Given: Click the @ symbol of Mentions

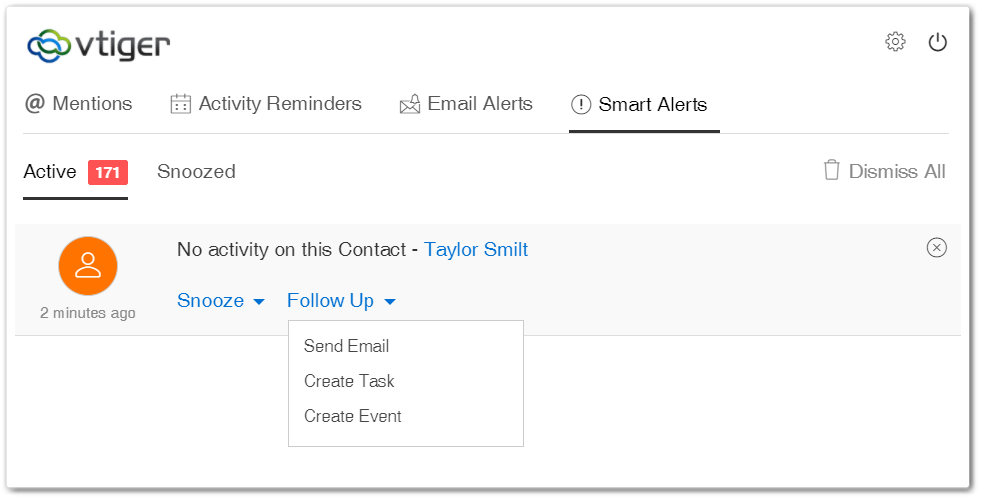Looking at the screenshot, I should (34, 103).
